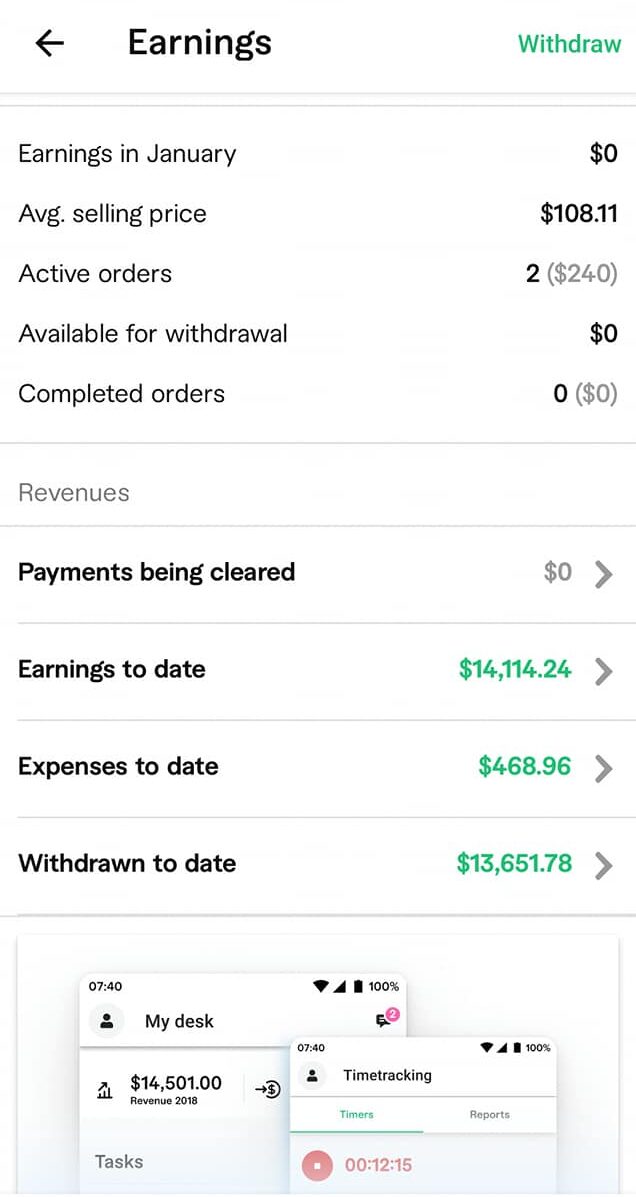The width and height of the screenshot is (636, 1197).
Task: Click the Withdrawn to date label
Action: point(127,864)
